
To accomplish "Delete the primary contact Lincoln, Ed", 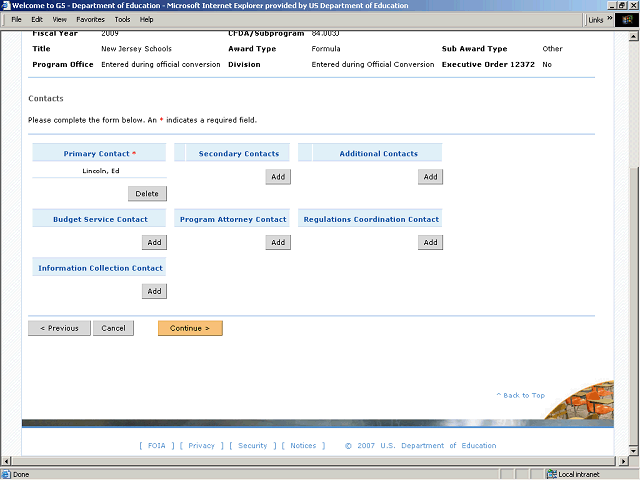I will (147, 193).
